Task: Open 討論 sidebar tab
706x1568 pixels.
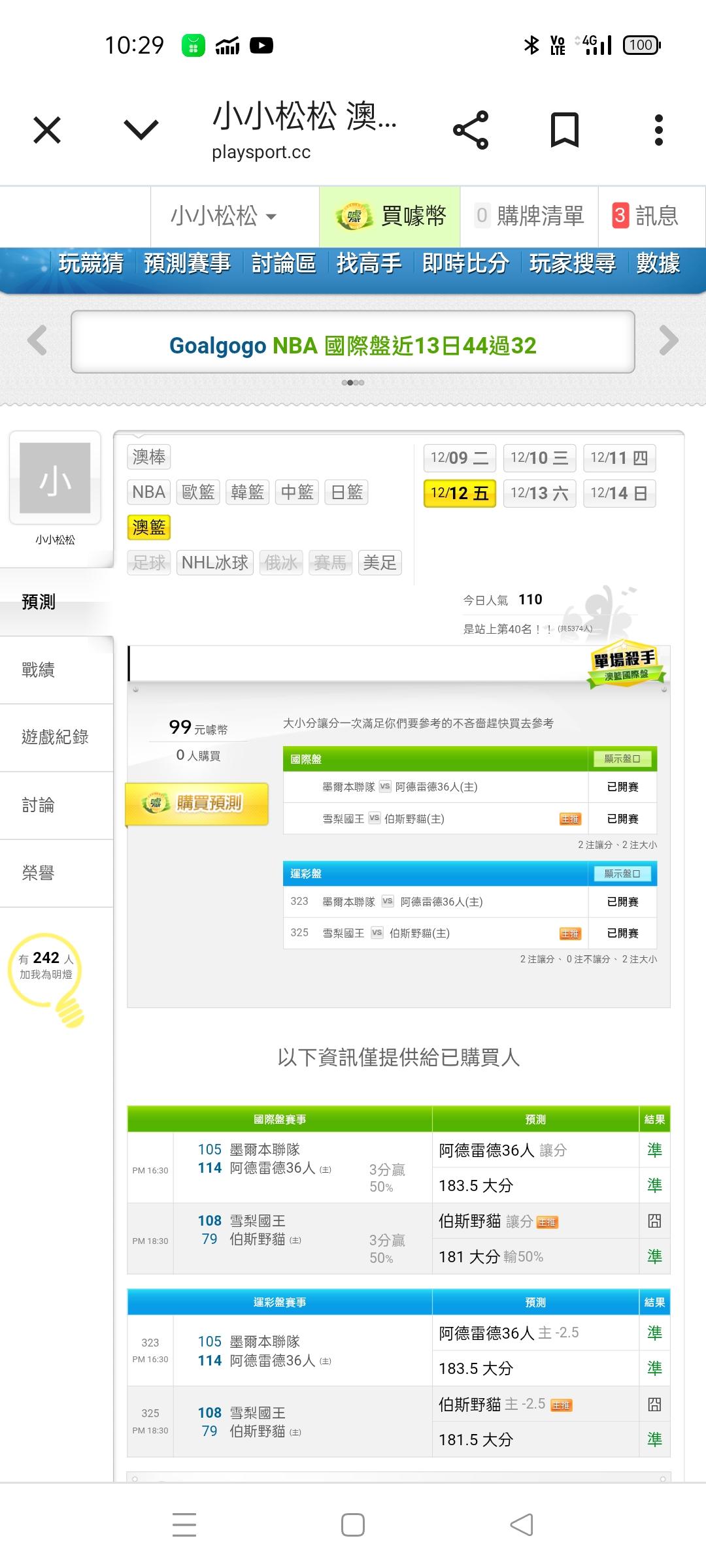Action: [x=57, y=806]
